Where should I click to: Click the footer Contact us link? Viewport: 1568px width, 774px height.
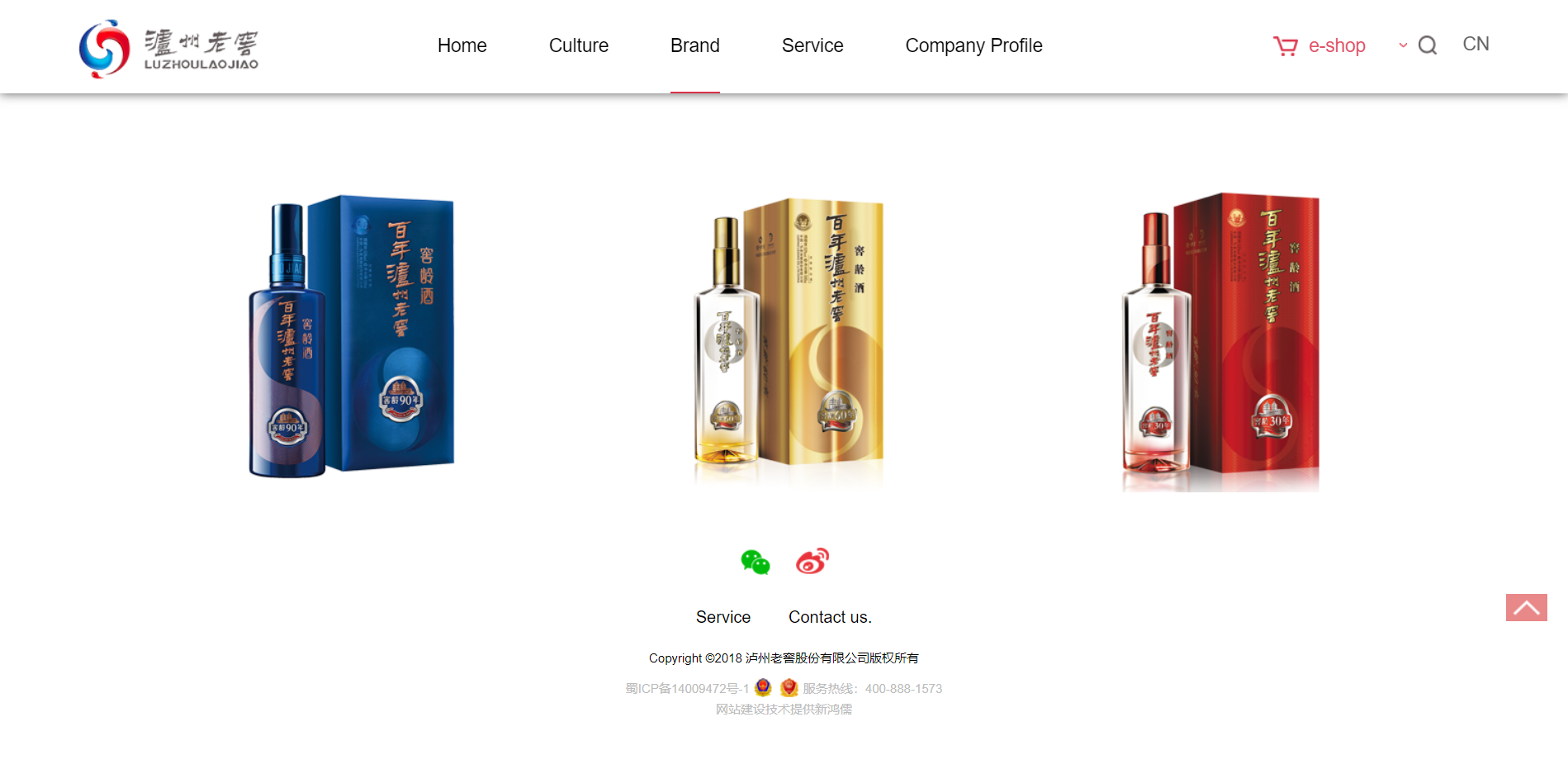pos(830,617)
